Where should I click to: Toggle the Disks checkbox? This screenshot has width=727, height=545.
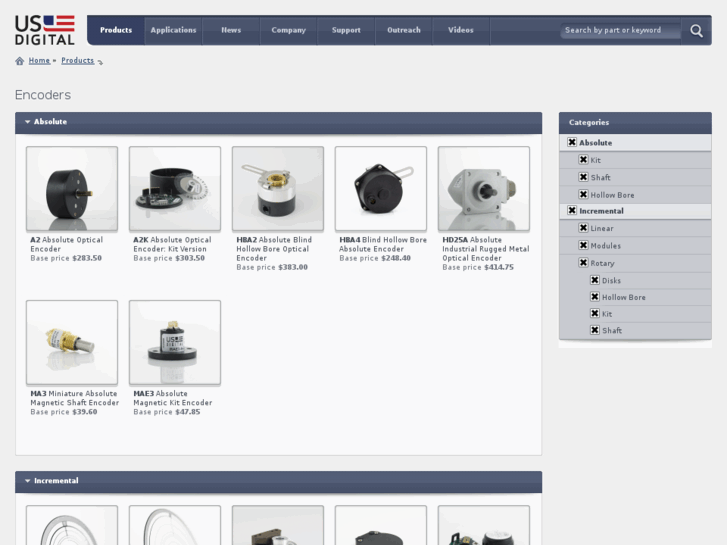(595, 280)
